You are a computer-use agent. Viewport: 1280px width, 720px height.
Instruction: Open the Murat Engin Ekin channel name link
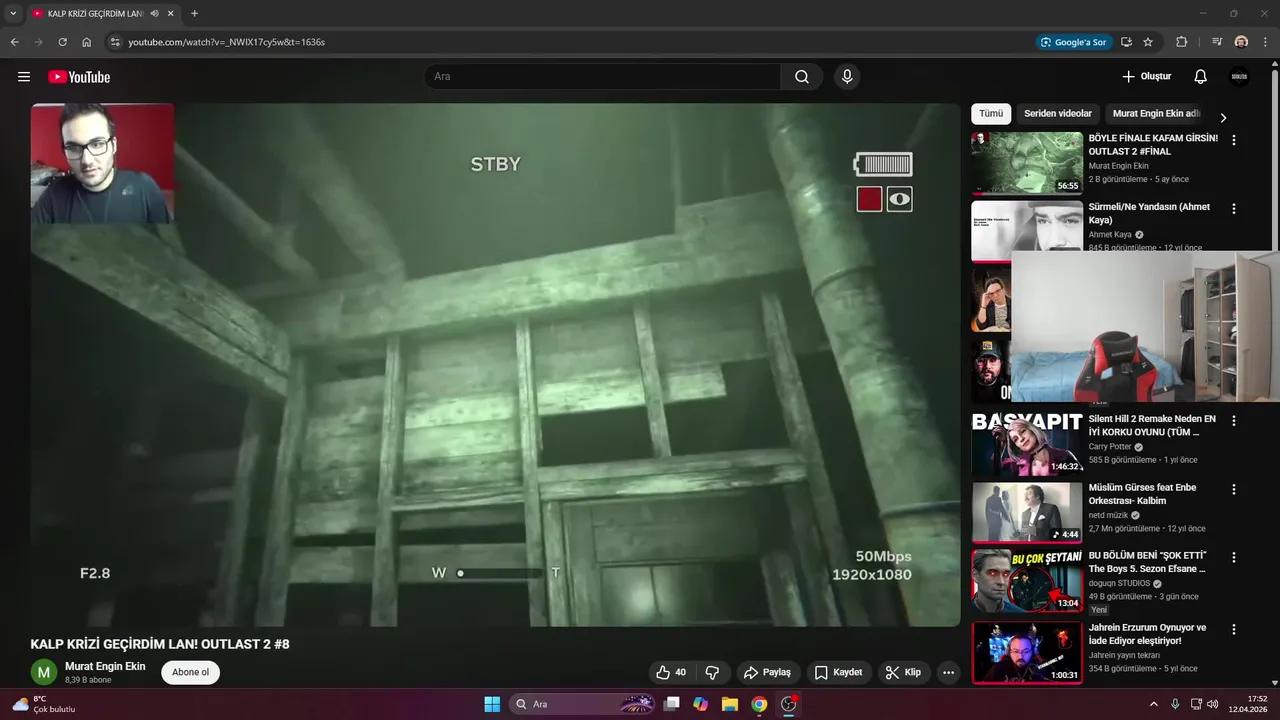[x=105, y=666]
